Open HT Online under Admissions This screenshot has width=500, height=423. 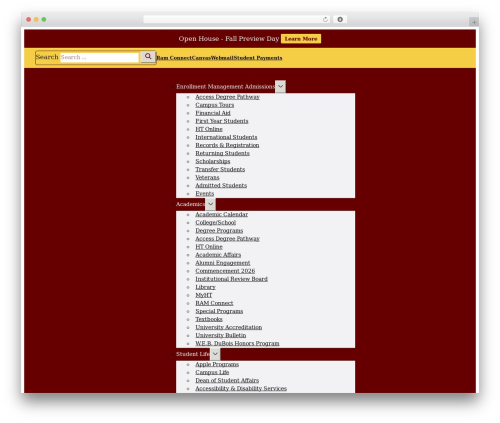(209, 129)
